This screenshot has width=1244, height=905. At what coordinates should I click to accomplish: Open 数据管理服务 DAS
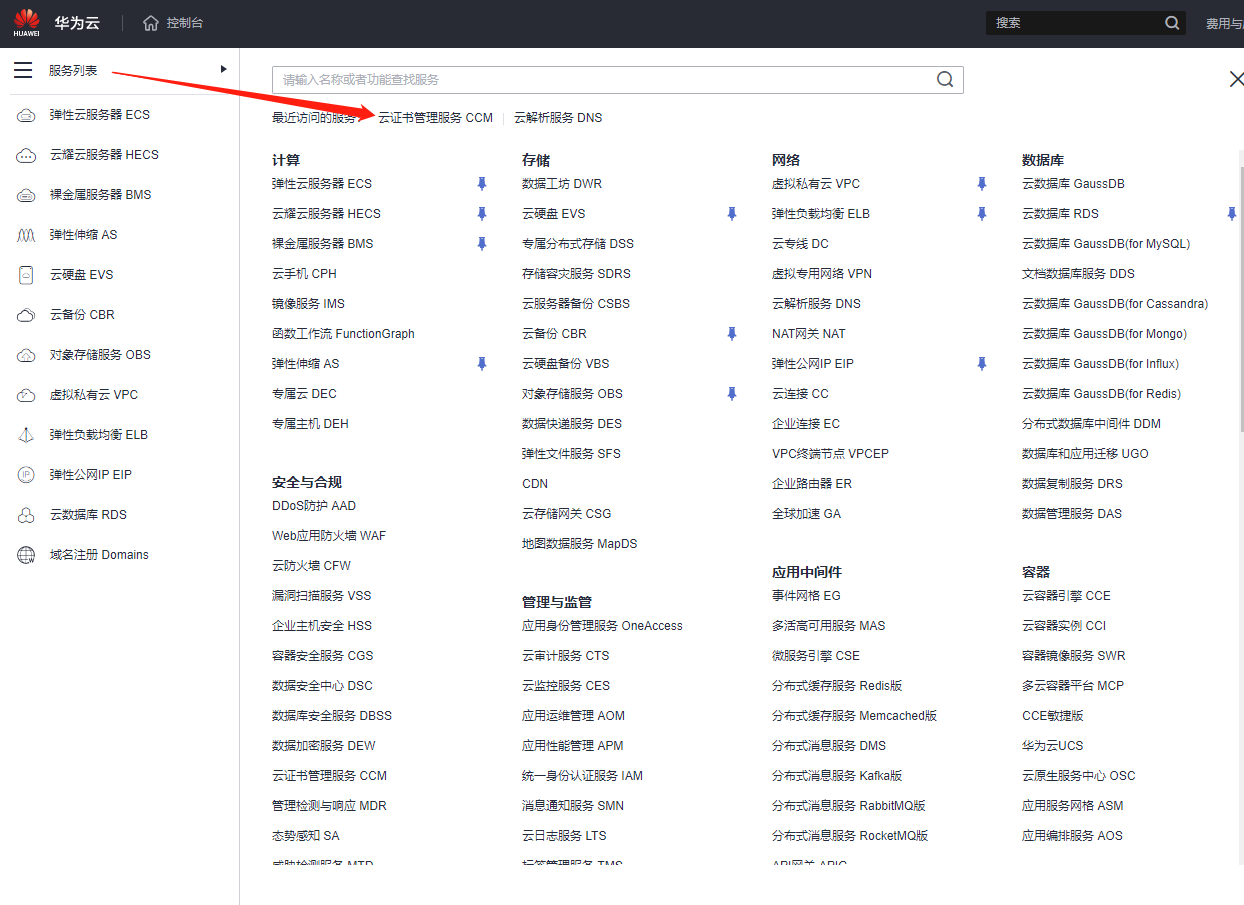[1072, 514]
